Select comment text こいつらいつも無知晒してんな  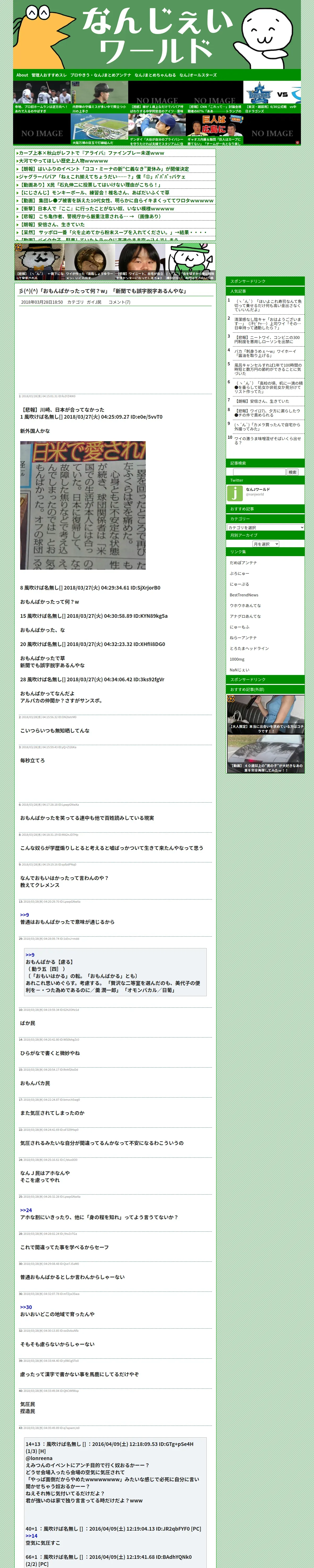pos(55,730)
